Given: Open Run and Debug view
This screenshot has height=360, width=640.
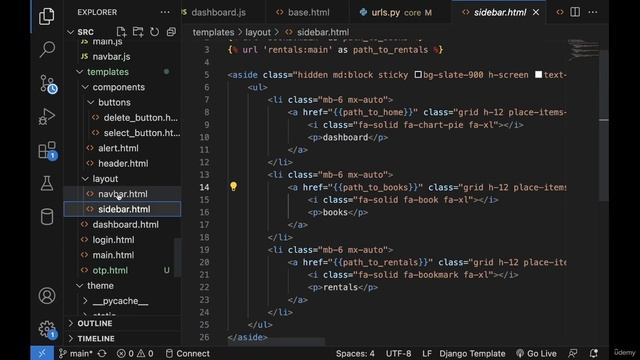Looking at the screenshot, I should 47,117.
